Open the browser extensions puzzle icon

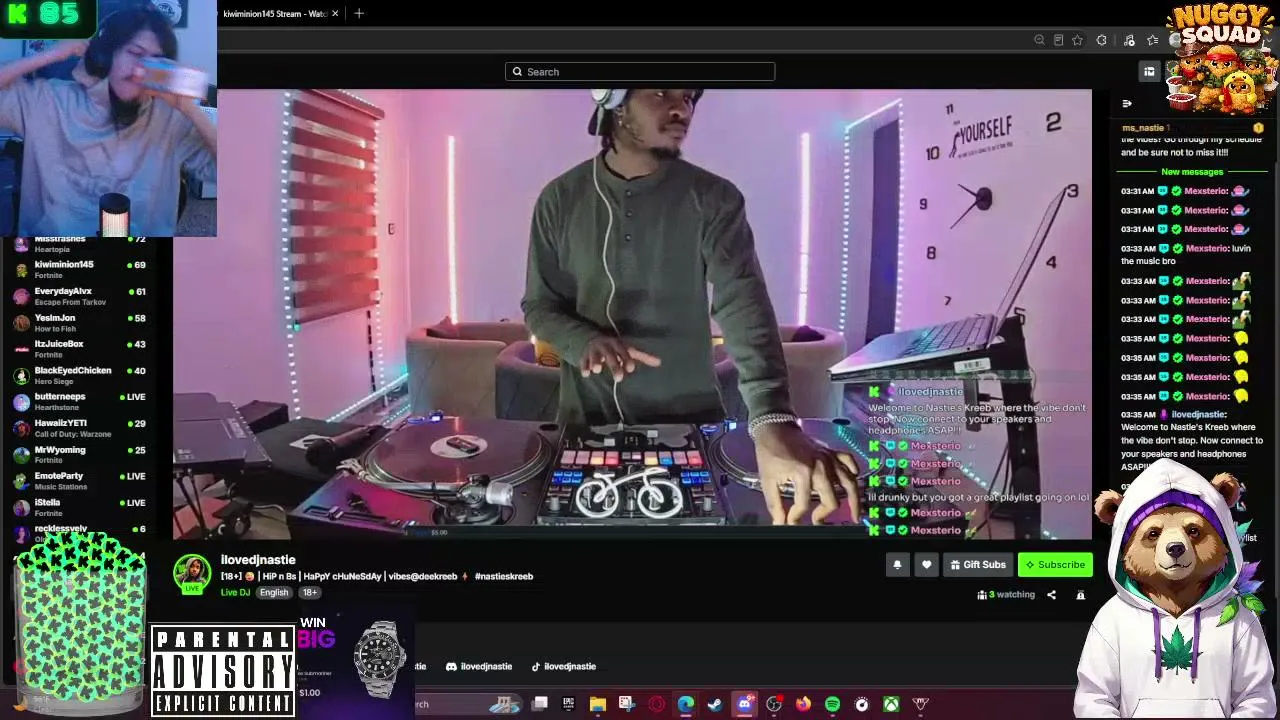[1102, 40]
